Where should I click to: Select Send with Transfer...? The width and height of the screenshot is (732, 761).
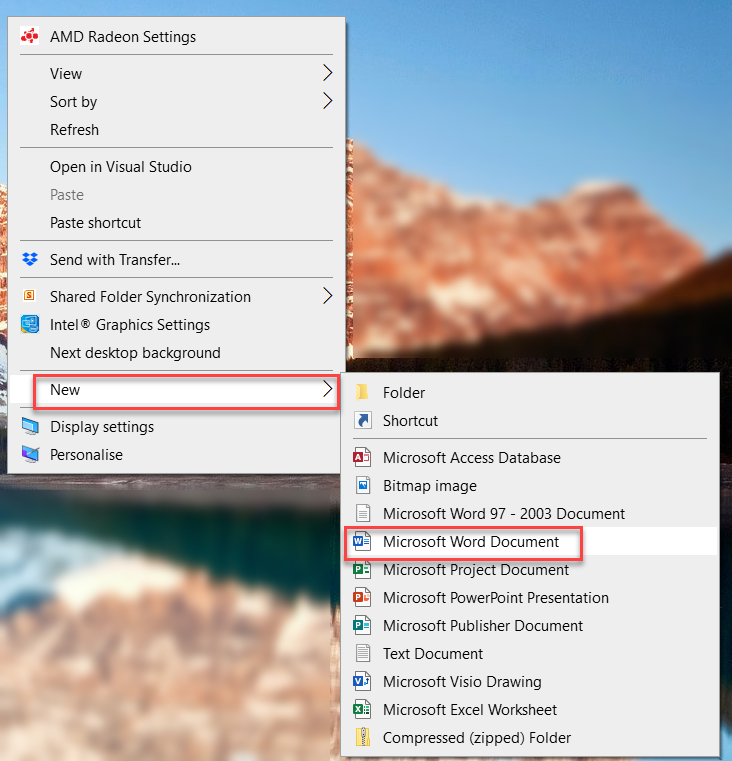176,260
